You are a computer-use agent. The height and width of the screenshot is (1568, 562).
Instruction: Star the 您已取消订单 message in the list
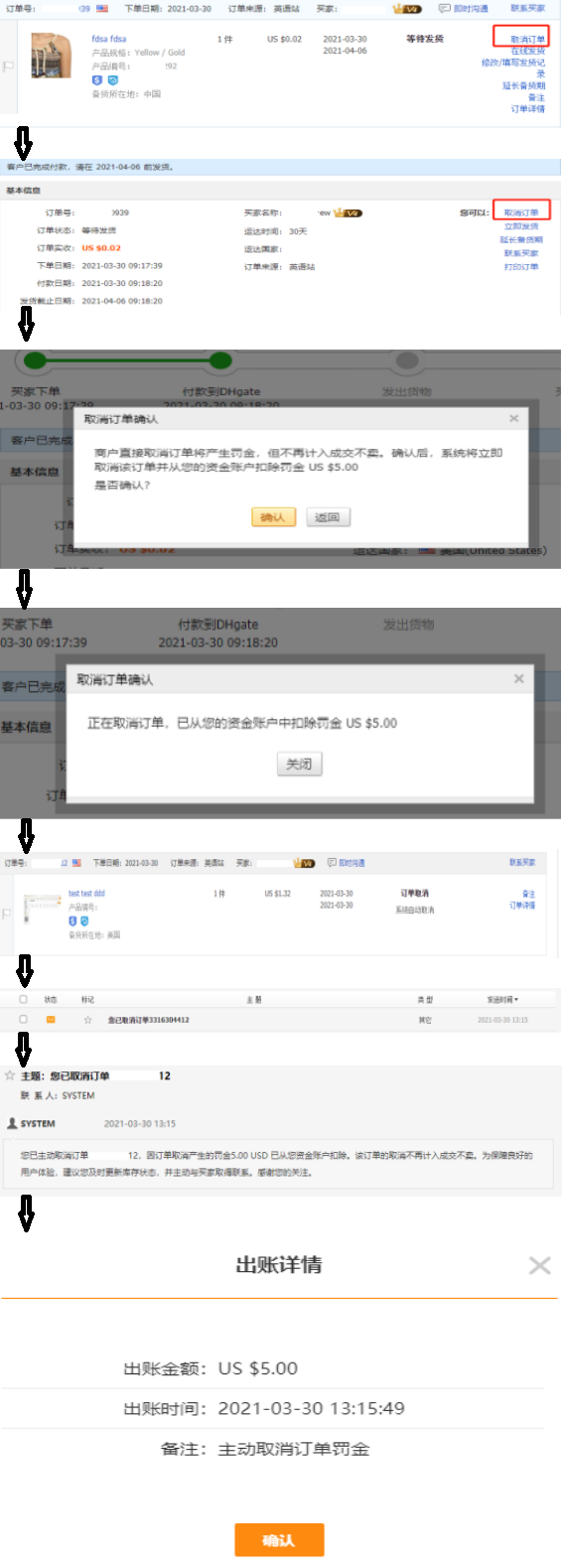click(87, 1020)
